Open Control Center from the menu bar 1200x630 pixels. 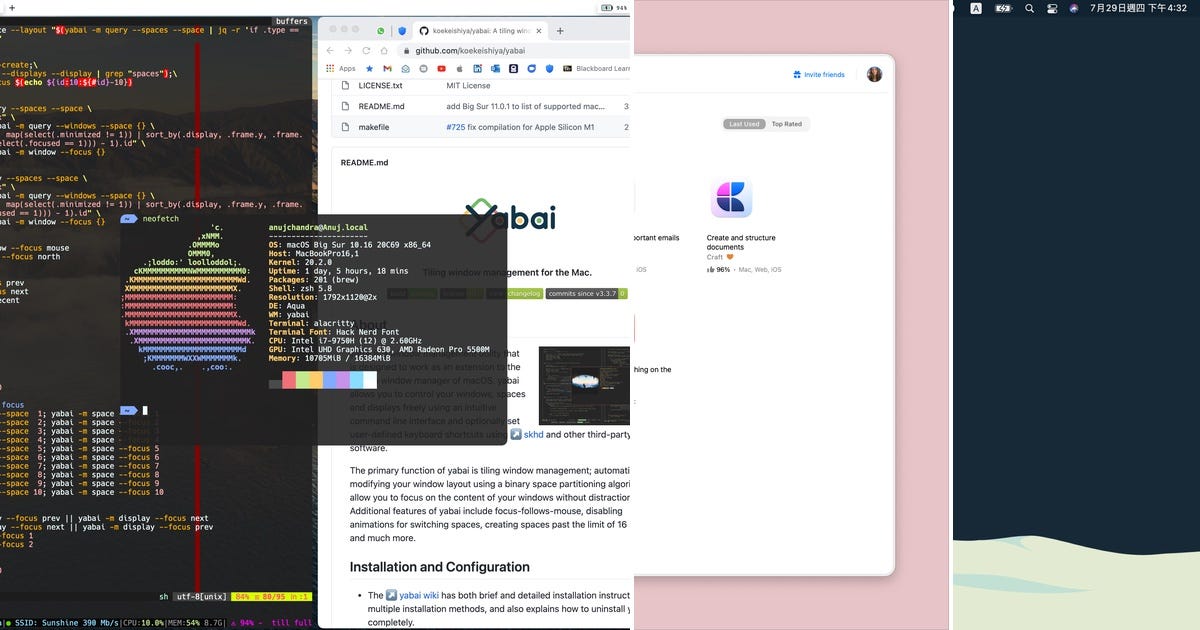pyautogui.click(x=1052, y=10)
